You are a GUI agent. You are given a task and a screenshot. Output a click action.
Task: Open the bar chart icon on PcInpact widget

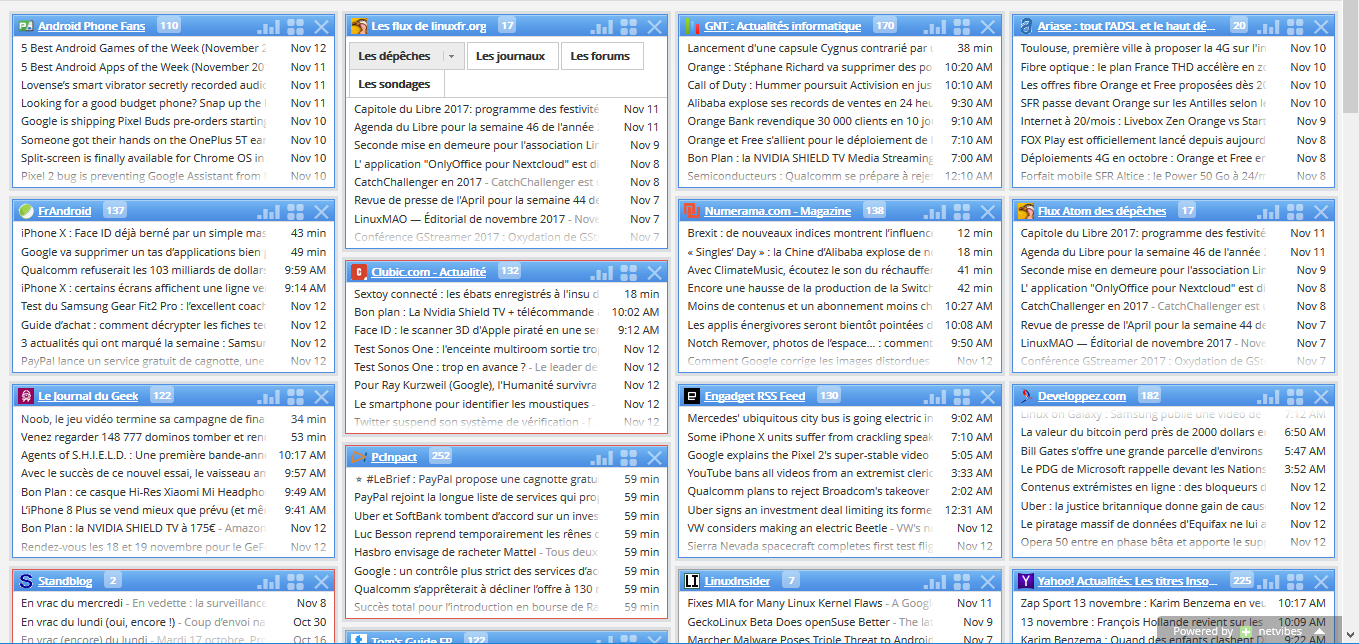click(x=601, y=457)
